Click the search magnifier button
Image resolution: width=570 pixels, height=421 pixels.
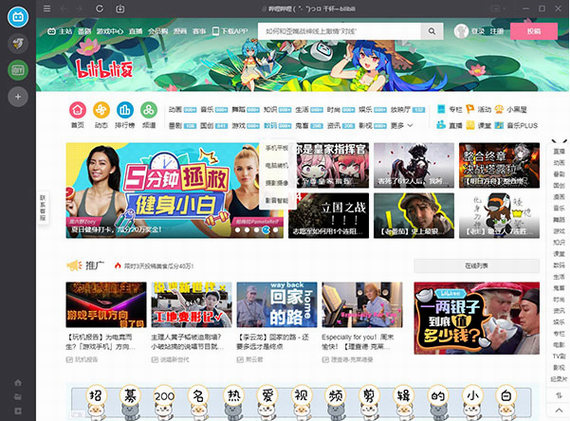[x=431, y=31]
